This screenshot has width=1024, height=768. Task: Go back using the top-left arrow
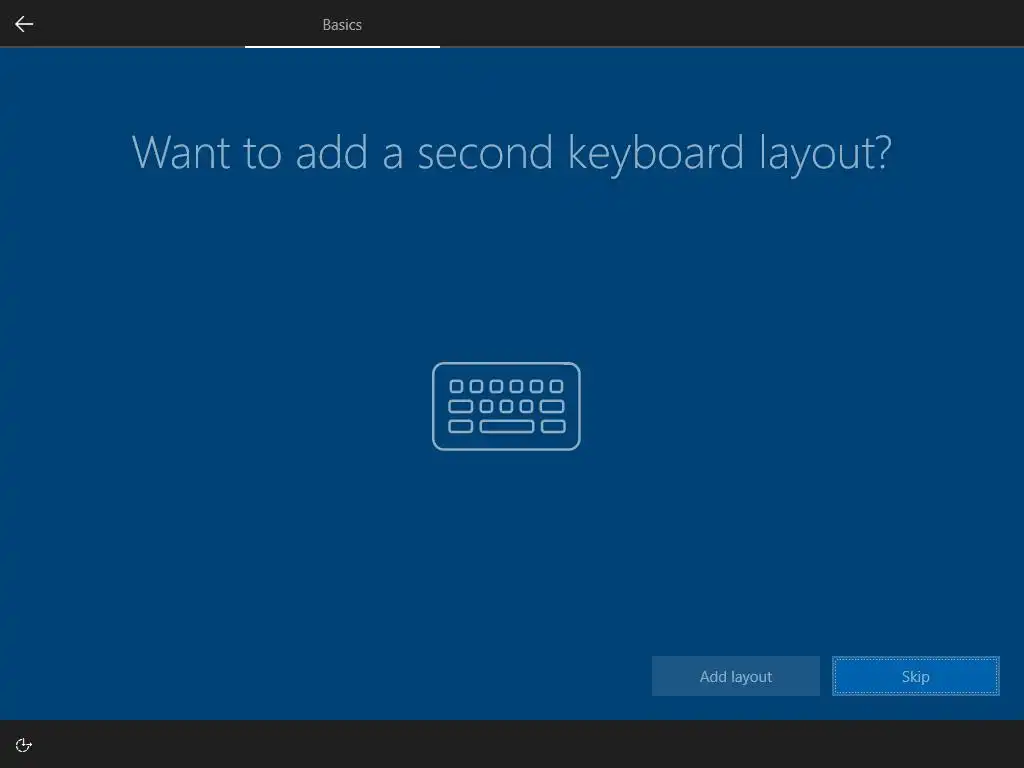coord(24,24)
